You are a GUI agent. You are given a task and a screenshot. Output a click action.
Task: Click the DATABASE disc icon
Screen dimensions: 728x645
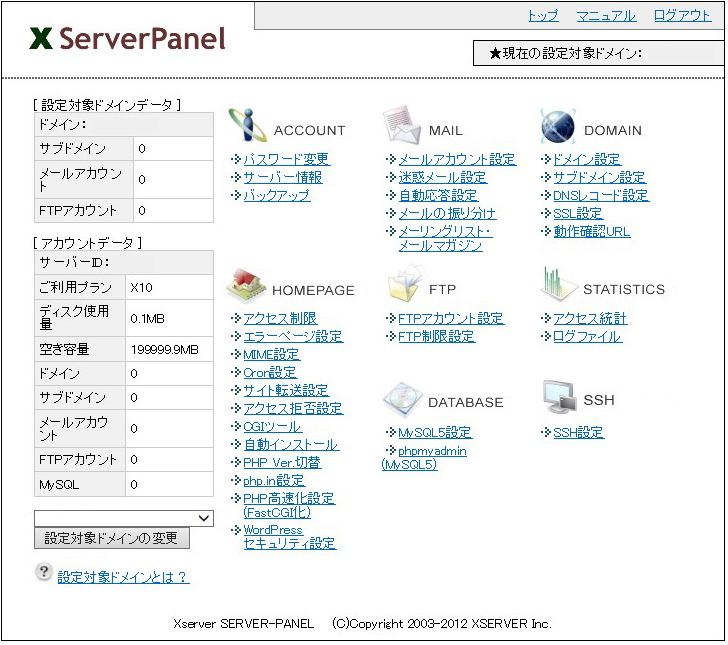tap(402, 399)
